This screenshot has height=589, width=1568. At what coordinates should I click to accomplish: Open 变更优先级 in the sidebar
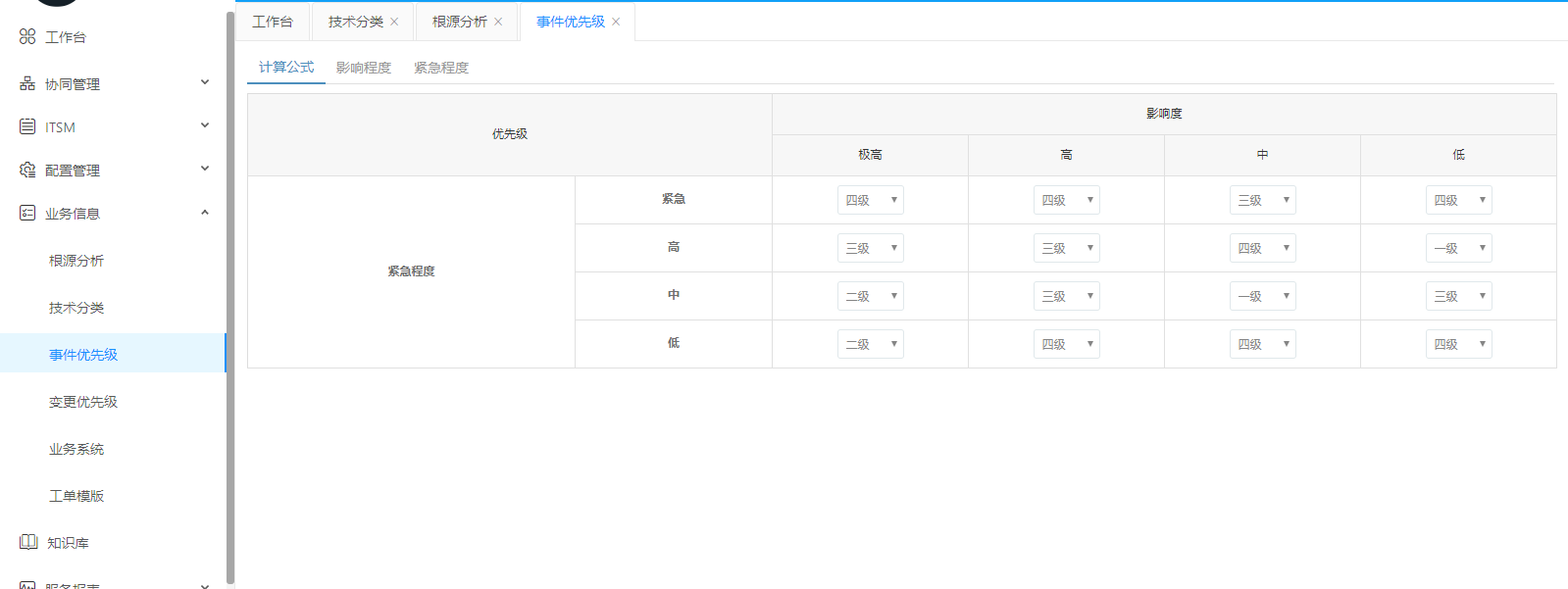pyautogui.click(x=83, y=402)
